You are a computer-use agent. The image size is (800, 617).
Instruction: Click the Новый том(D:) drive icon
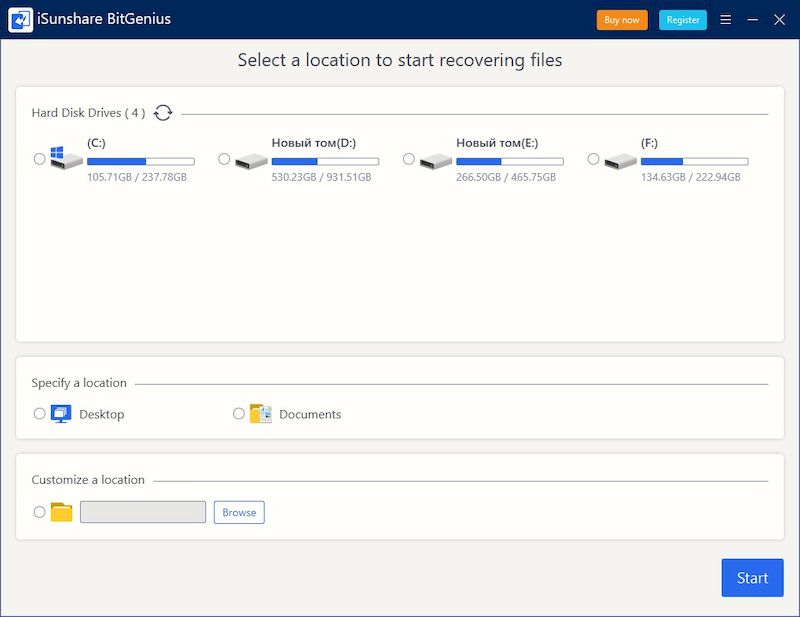pos(251,160)
